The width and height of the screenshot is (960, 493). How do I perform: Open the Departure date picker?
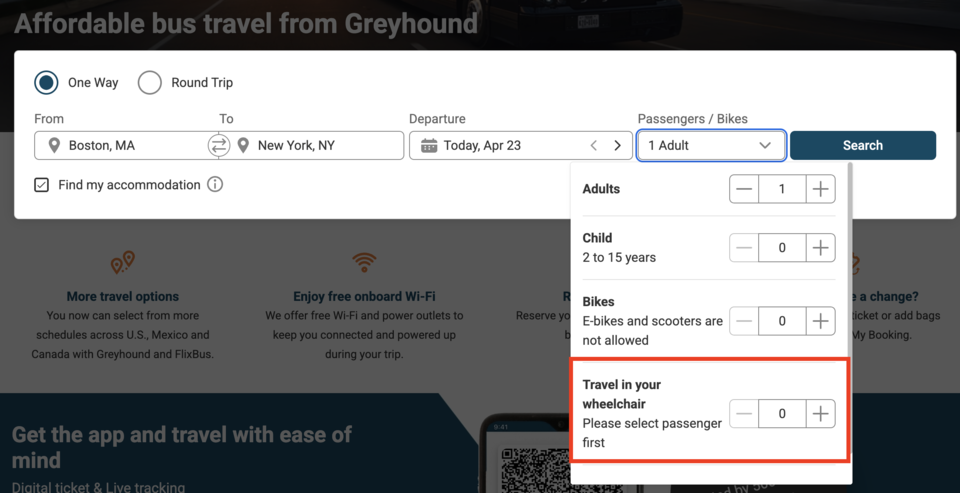pyautogui.click(x=500, y=146)
